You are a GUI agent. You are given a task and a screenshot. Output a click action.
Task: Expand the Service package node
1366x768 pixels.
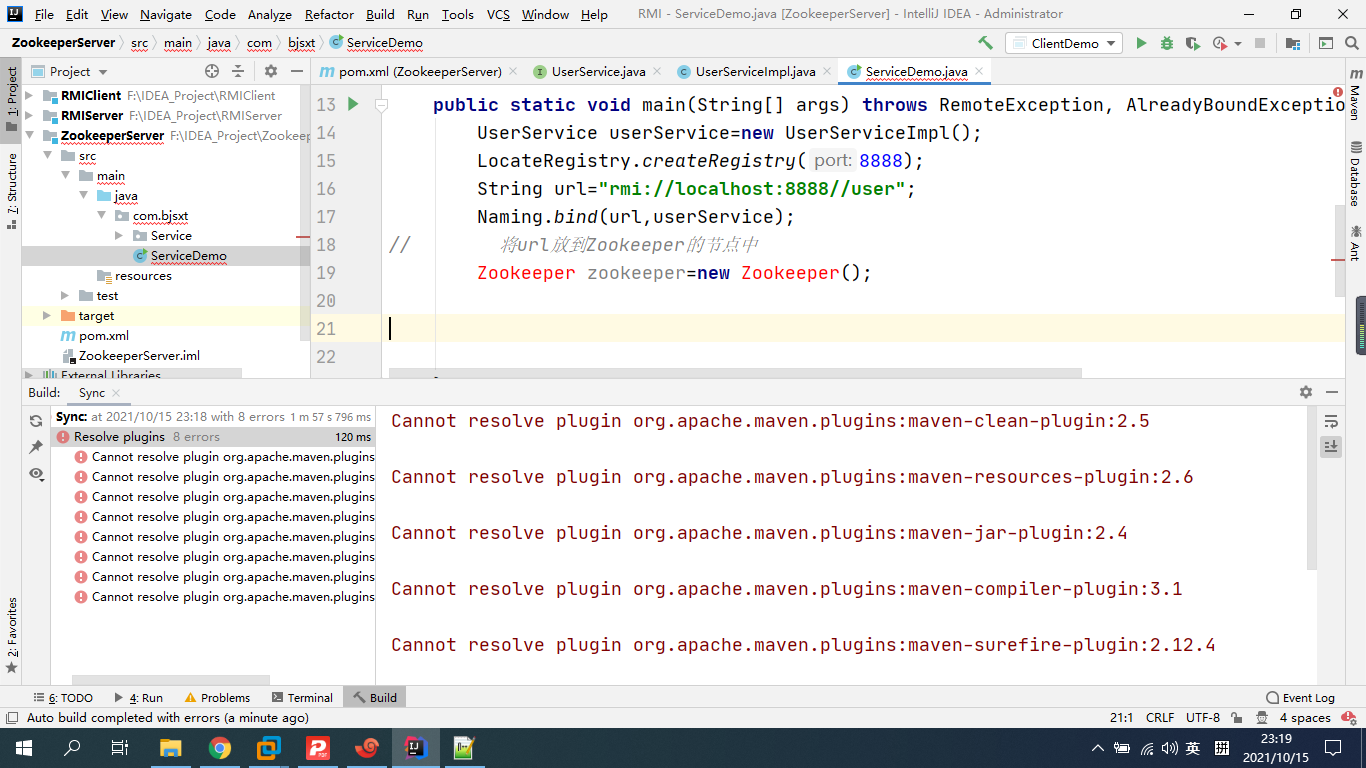118,236
